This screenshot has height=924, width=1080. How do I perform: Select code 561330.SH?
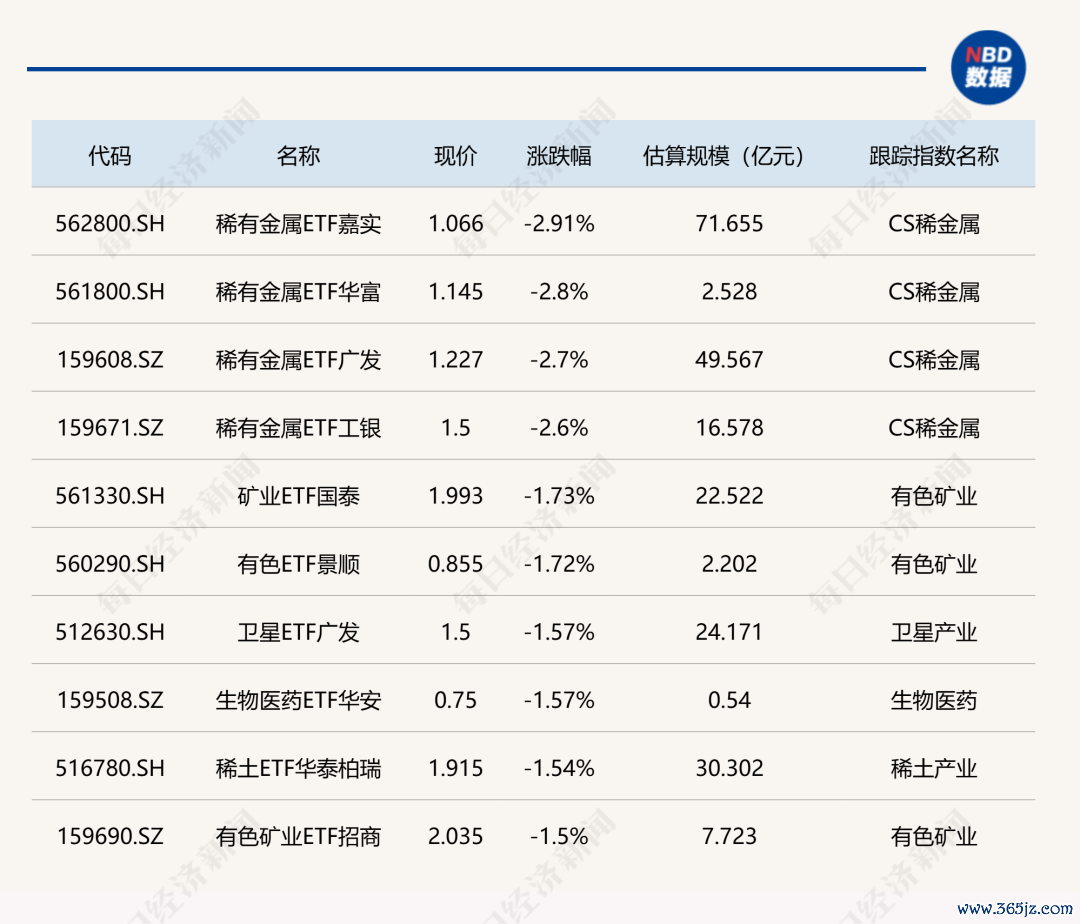pos(110,496)
